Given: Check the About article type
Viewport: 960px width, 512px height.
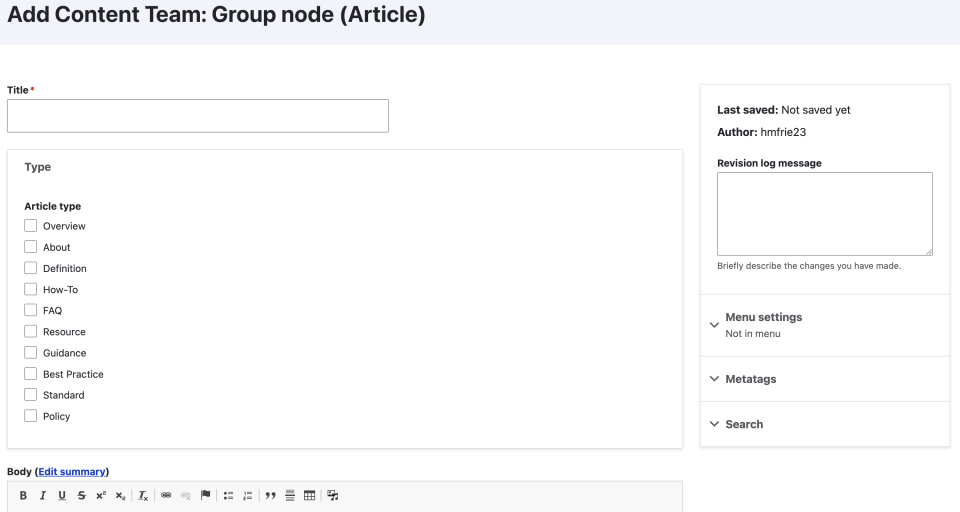Looking at the screenshot, I should [31, 247].
